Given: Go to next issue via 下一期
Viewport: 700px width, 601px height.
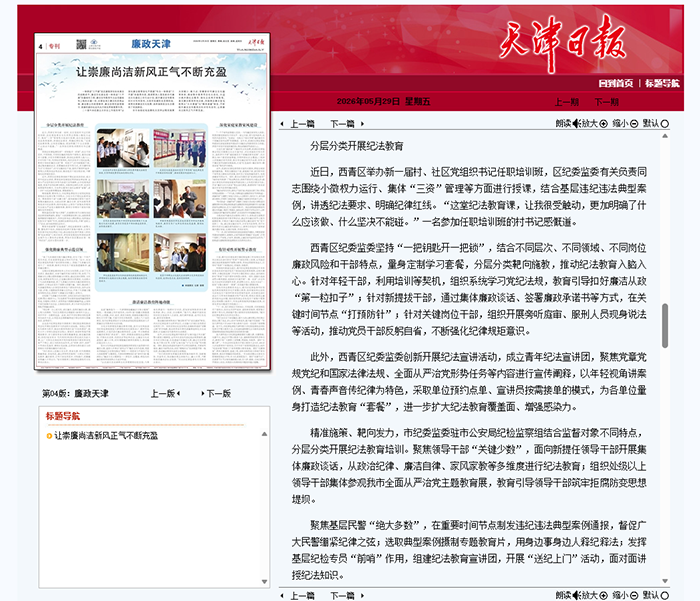Looking at the screenshot, I should (x=606, y=102).
